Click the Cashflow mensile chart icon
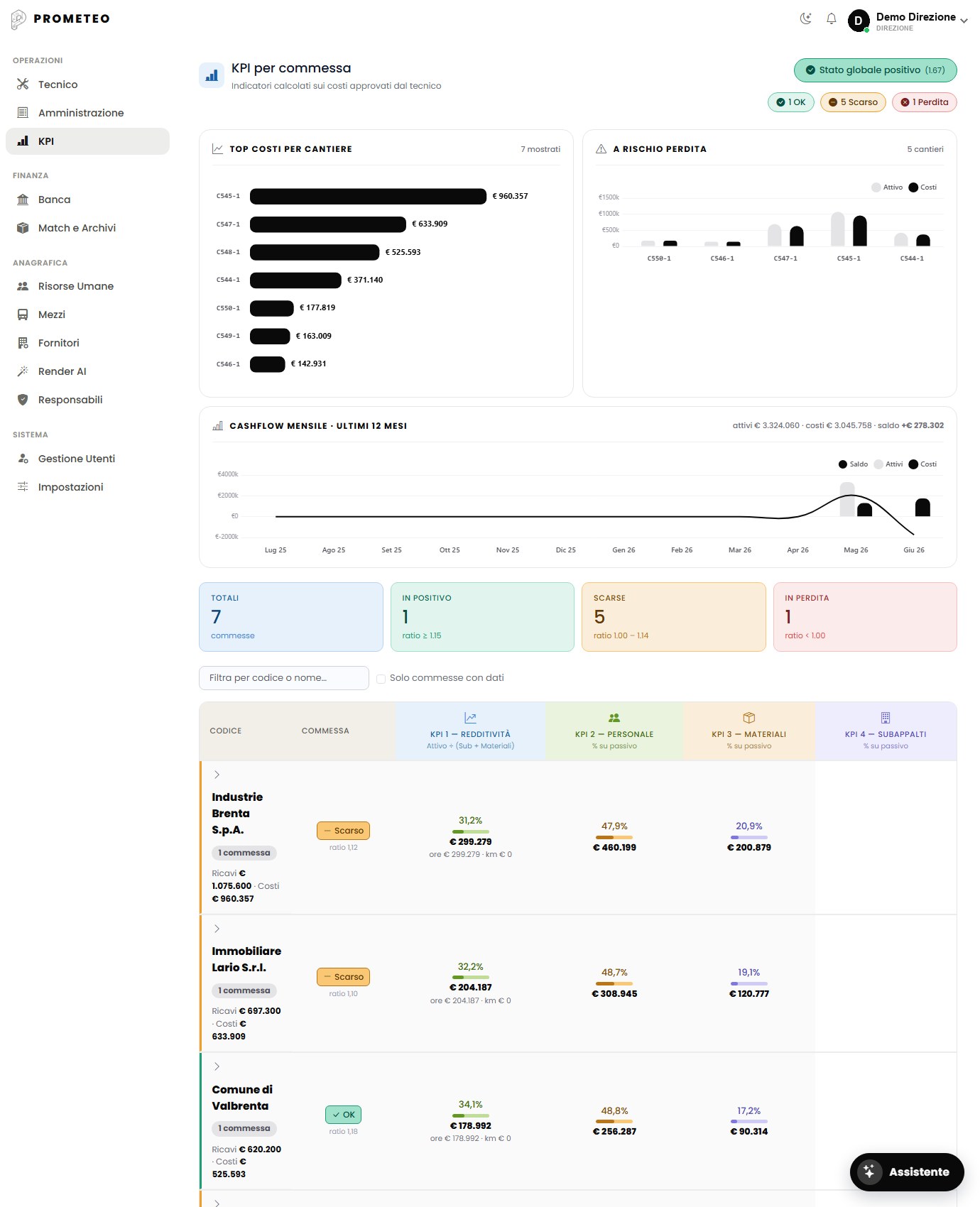The height and width of the screenshot is (1207, 980). tap(217, 426)
